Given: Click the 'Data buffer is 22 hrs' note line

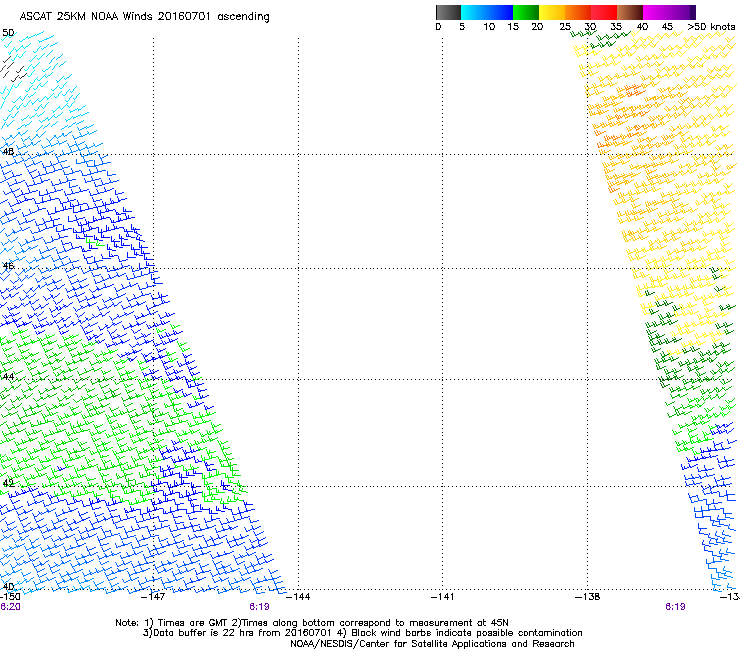Looking at the screenshot, I should pos(362,633).
